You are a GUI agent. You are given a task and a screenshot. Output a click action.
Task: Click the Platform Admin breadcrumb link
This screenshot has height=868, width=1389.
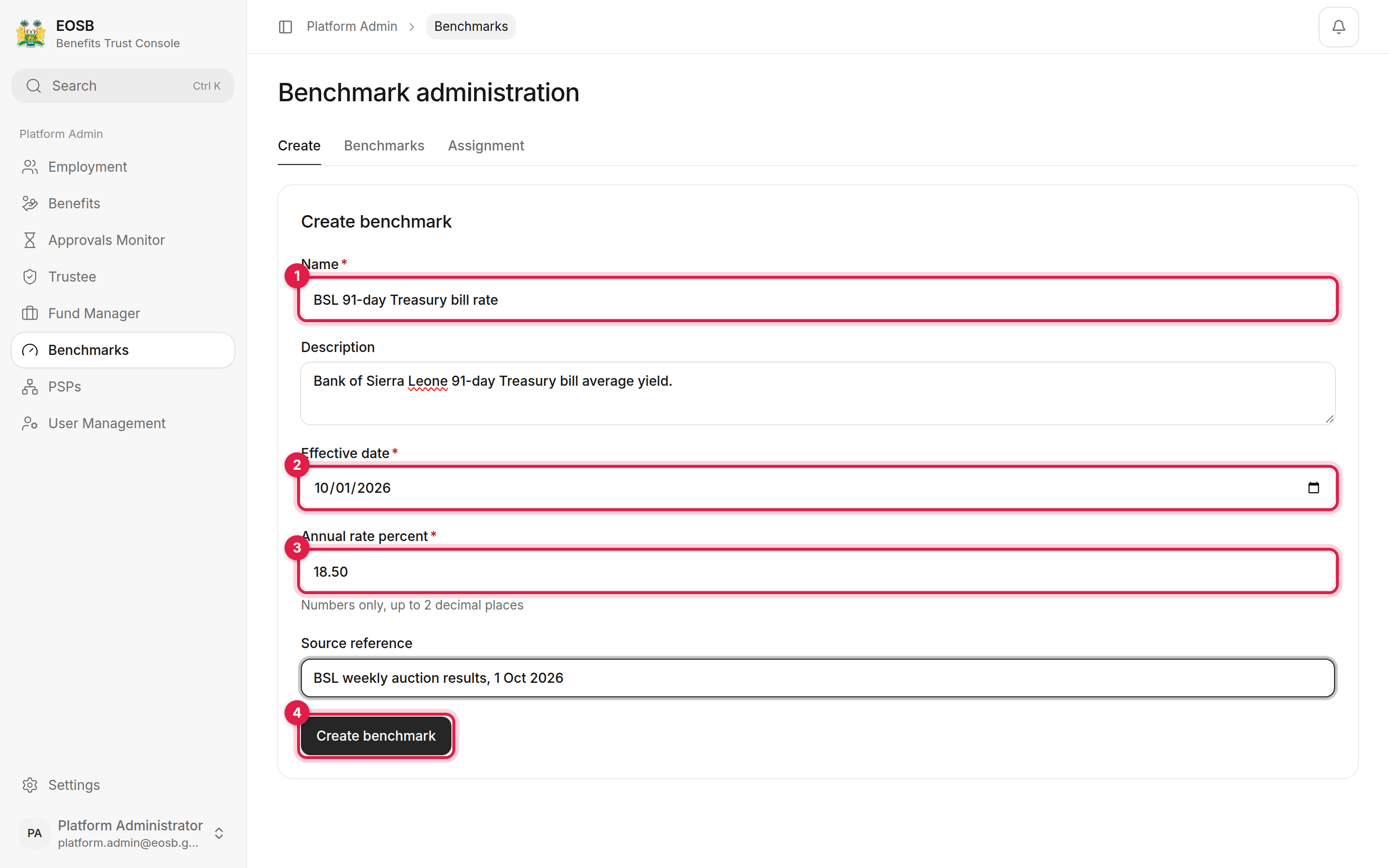click(352, 27)
